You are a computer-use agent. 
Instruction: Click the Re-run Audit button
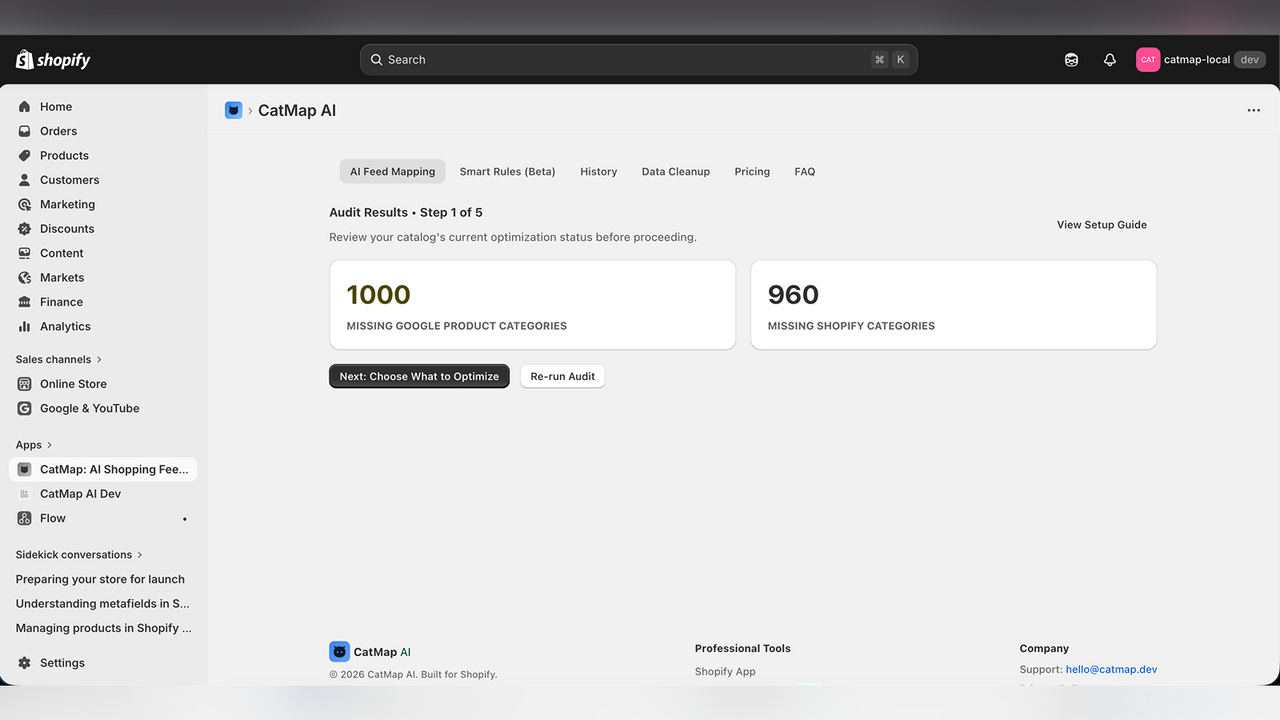562,376
